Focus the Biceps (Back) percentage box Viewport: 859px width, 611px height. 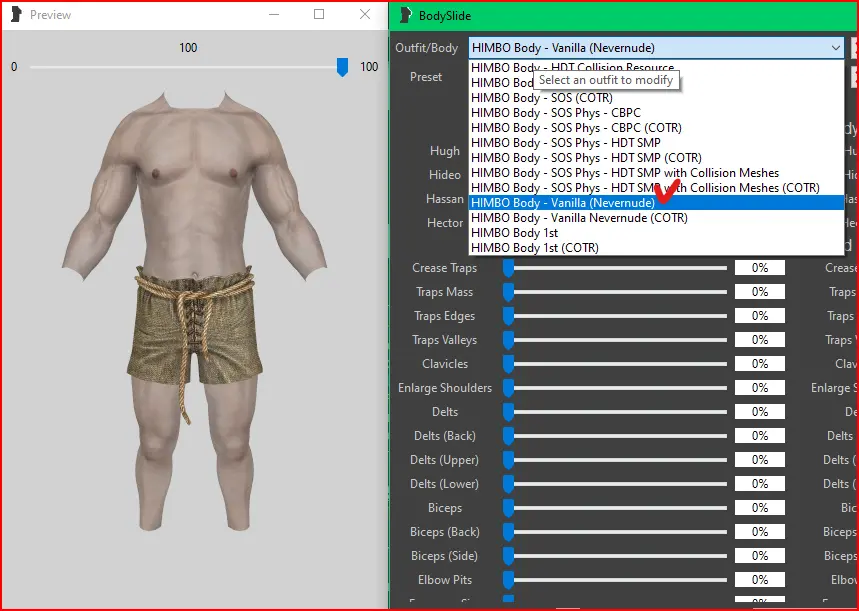coord(760,532)
